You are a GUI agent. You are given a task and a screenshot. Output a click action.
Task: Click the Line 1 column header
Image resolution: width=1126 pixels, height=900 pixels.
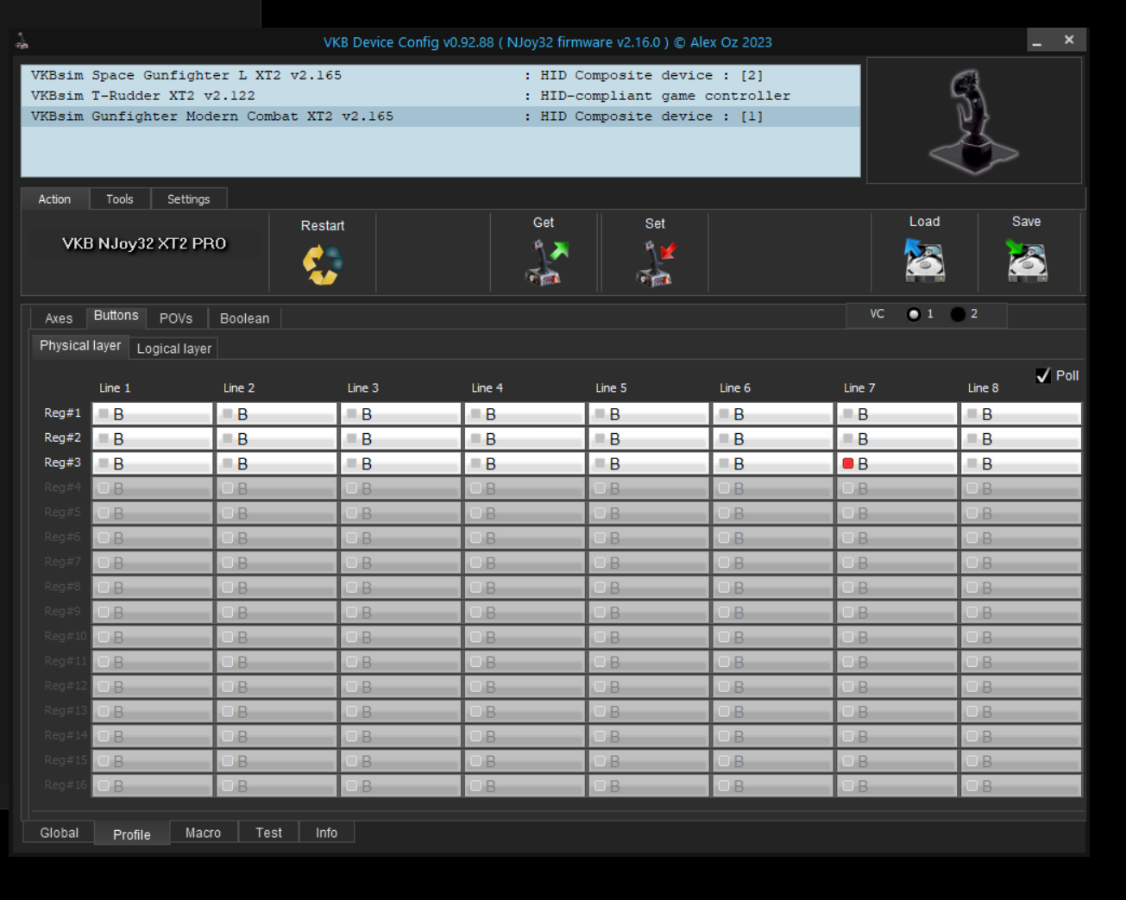click(115, 388)
